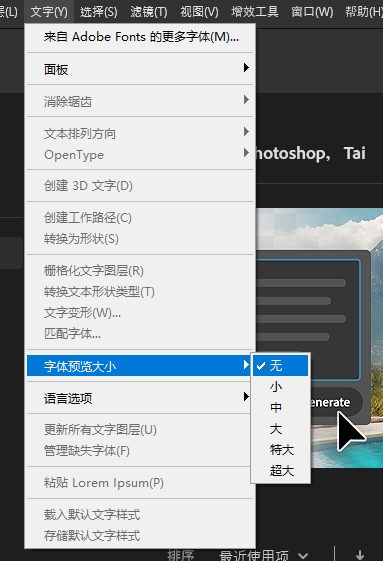Viewport: 383px width, 561px height.
Task: Open the 文字(Y) menu
Action: coord(49,12)
